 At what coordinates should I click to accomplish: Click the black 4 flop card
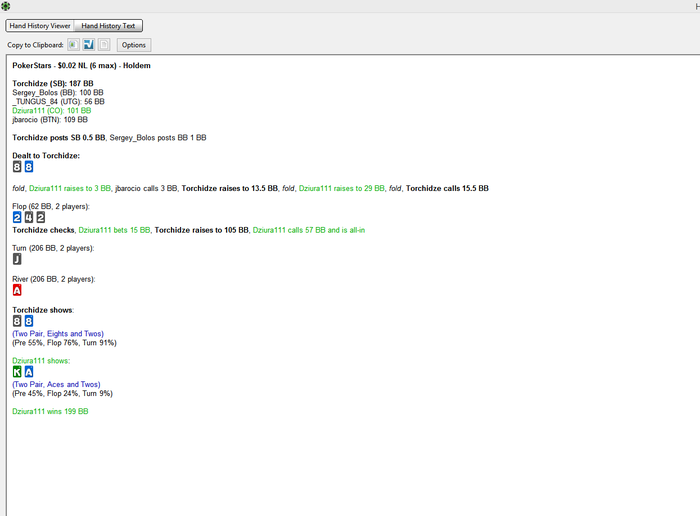pyautogui.click(x=29, y=217)
